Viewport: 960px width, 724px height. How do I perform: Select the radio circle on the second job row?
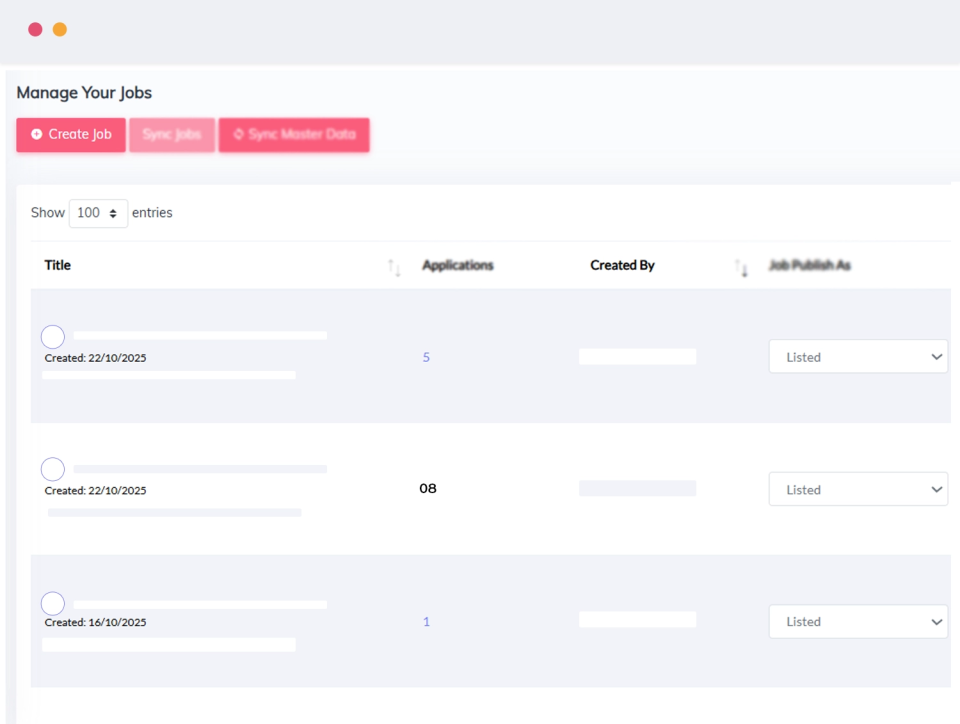click(52, 469)
